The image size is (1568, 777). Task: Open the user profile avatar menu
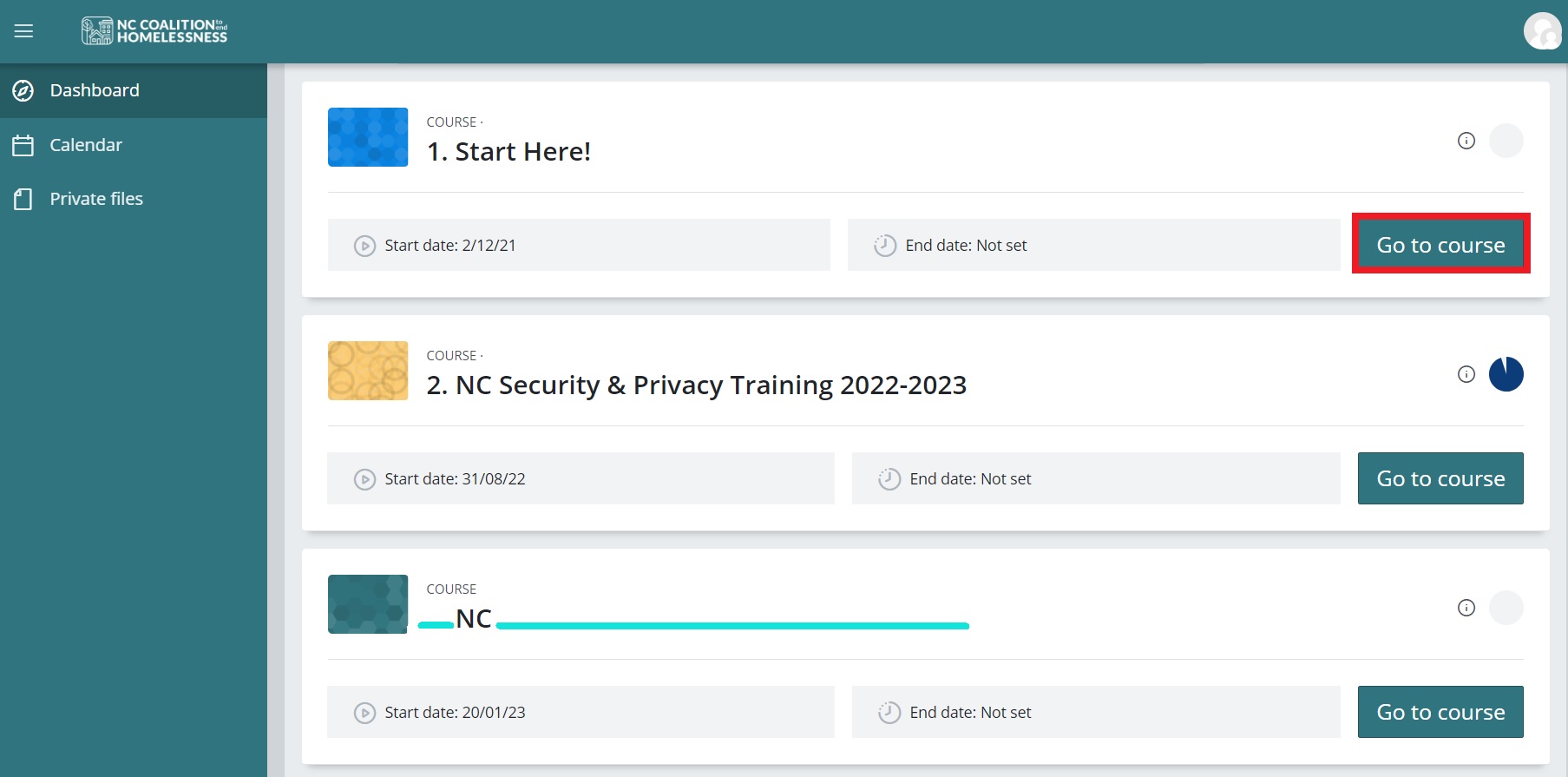coord(1542,31)
